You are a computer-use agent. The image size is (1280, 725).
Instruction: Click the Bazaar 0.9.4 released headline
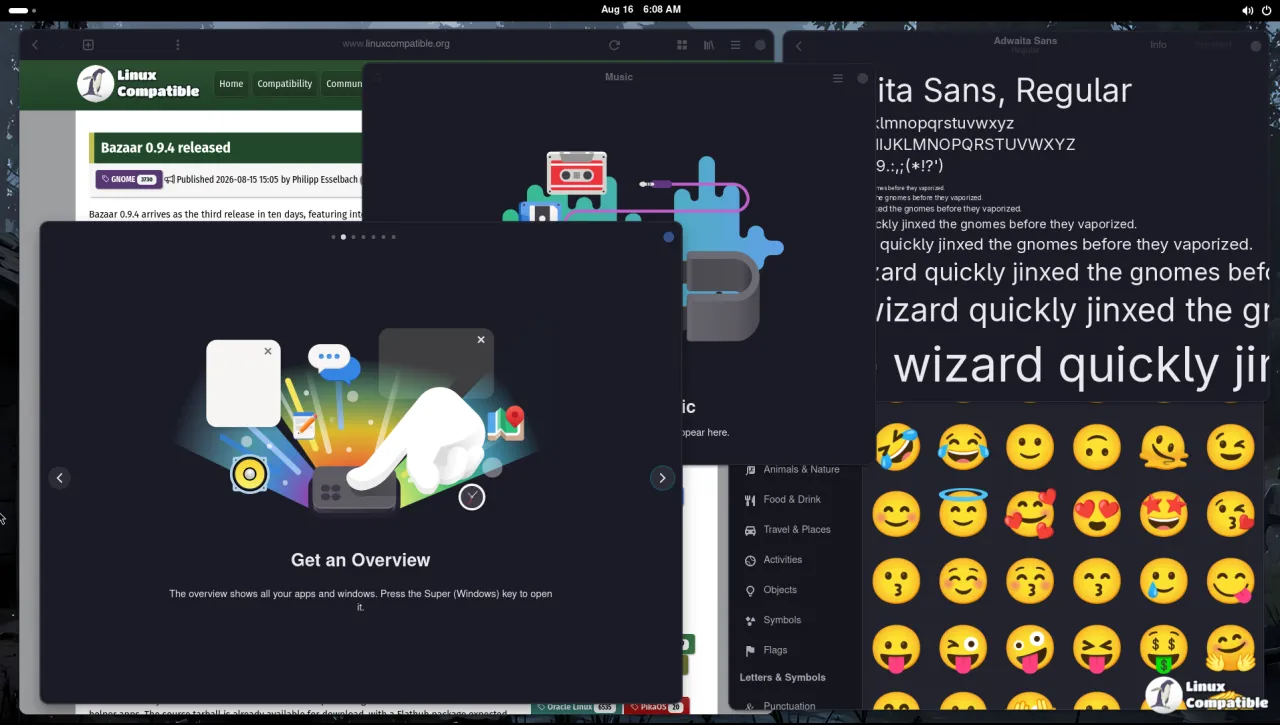(166, 148)
